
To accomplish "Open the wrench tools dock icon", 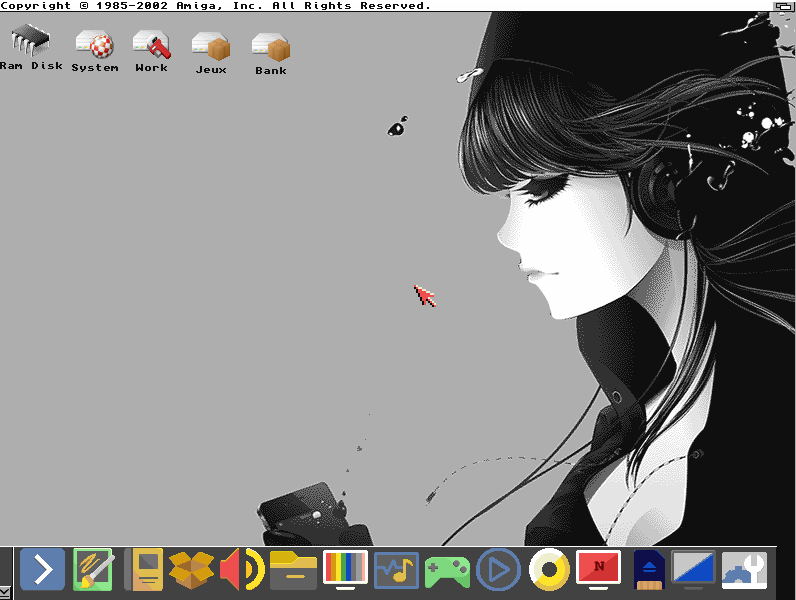I will pyautogui.click(x=744, y=570).
